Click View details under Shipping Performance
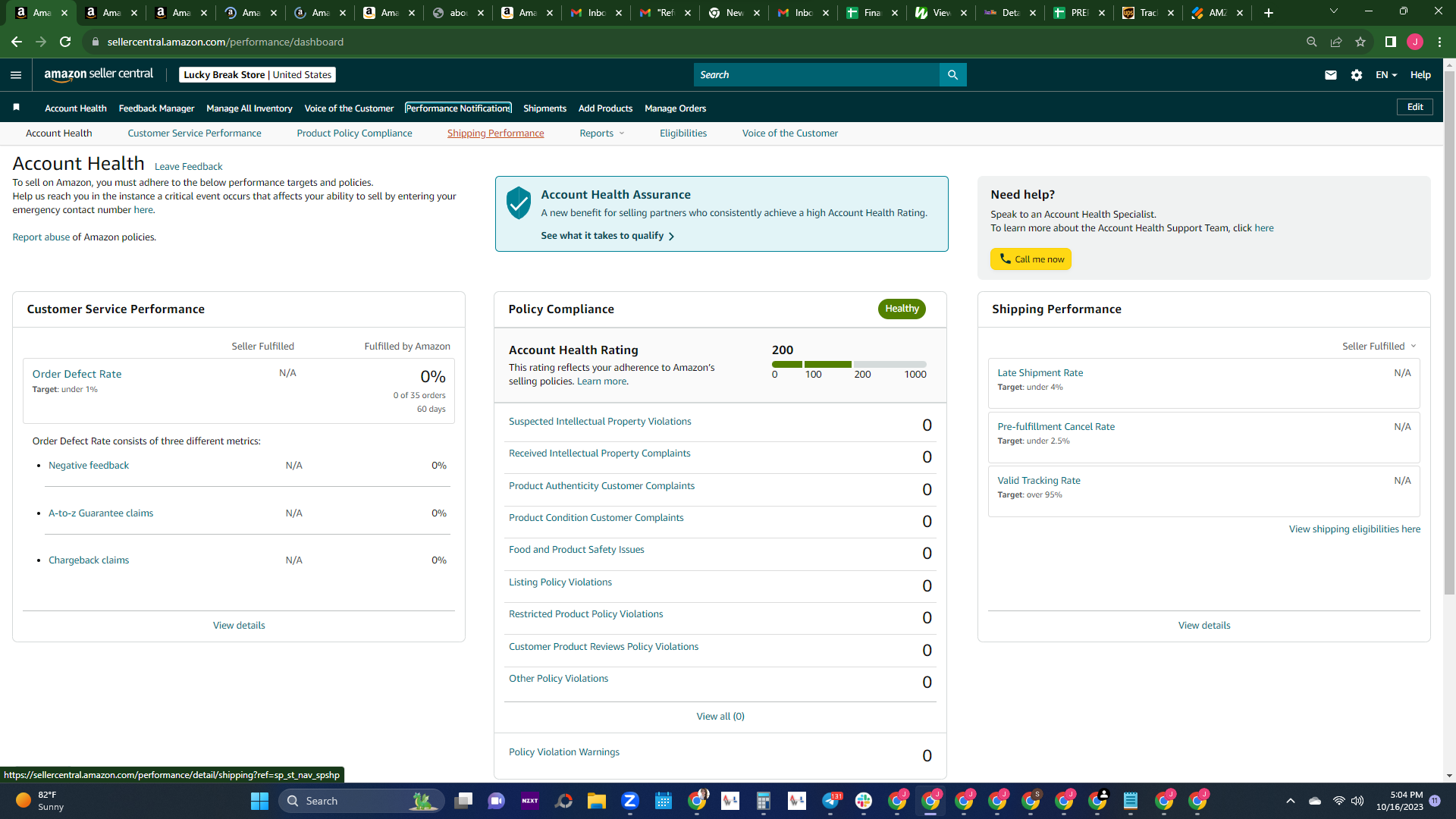Viewport: 1456px width, 819px height. point(1204,626)
